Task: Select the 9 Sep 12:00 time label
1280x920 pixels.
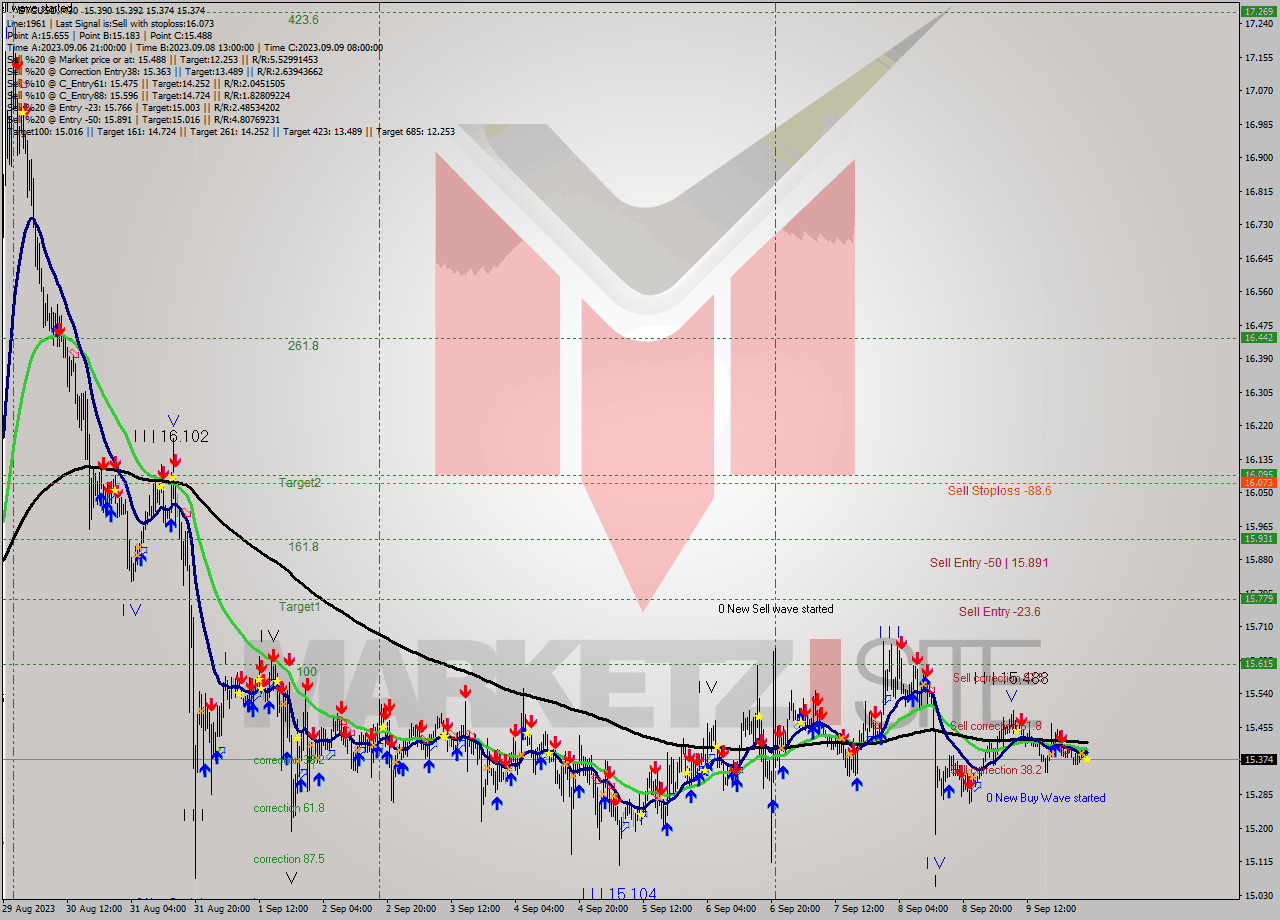Action: click(x=1050, y=909)
